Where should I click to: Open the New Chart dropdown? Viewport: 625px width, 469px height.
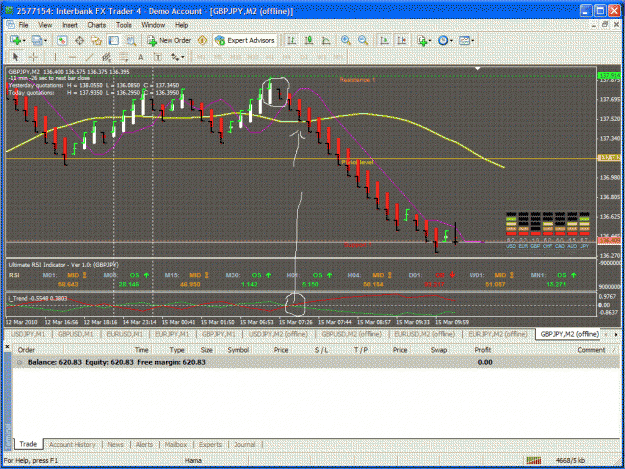[x=17, y=40]
